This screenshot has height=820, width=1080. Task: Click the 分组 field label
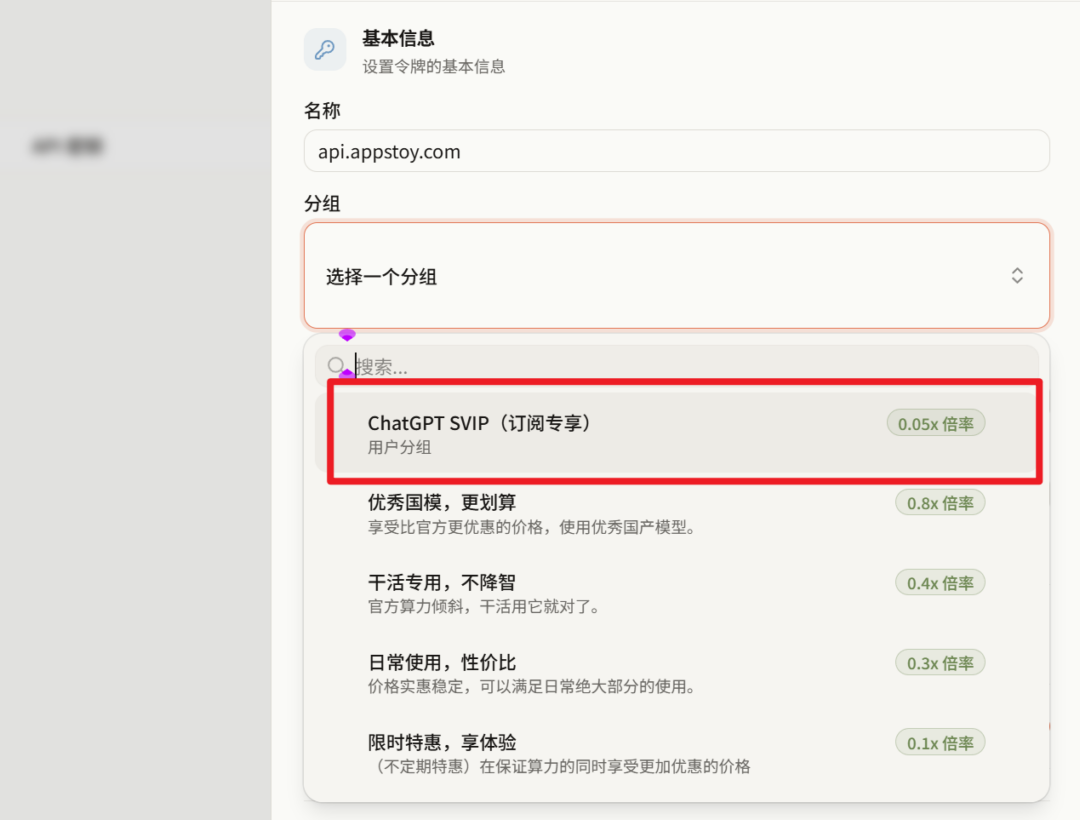[x=322, y=204]
